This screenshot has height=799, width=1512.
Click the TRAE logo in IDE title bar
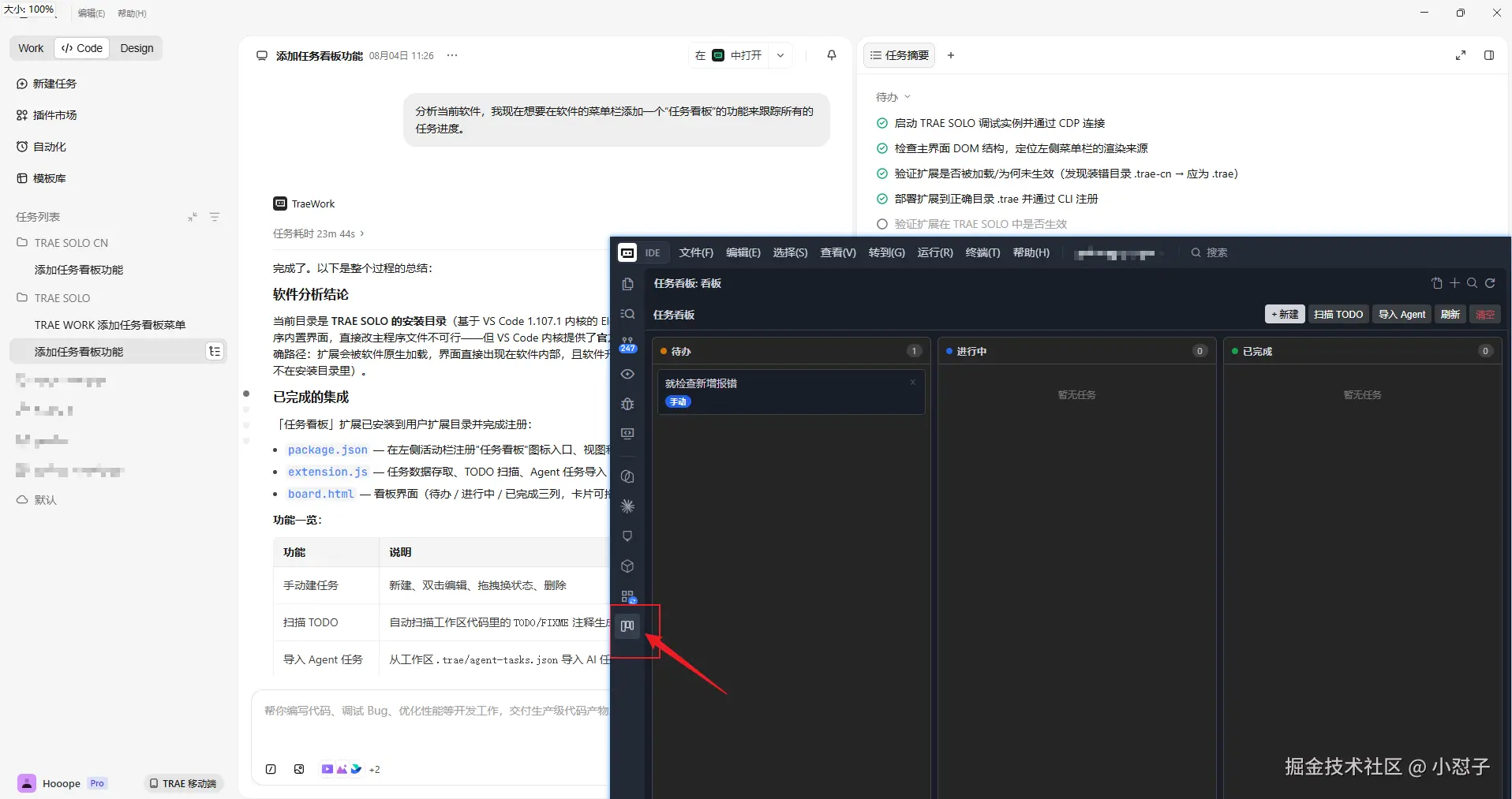(x=627, y=252)
